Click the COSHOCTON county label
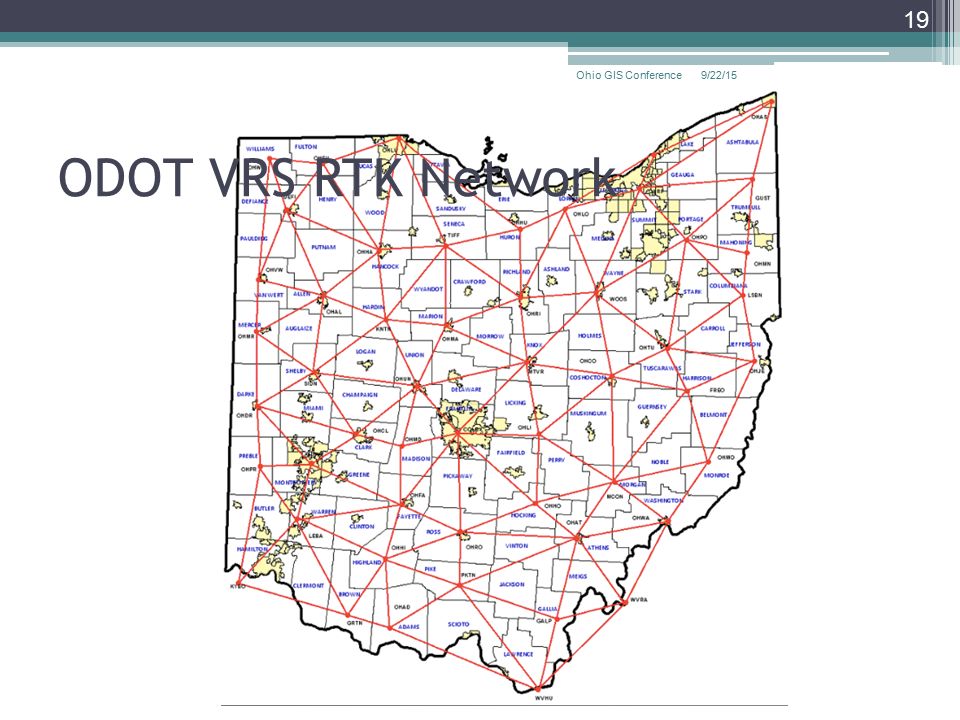The height and width of the screenshot is (720, 960). [x=588, y=378]
